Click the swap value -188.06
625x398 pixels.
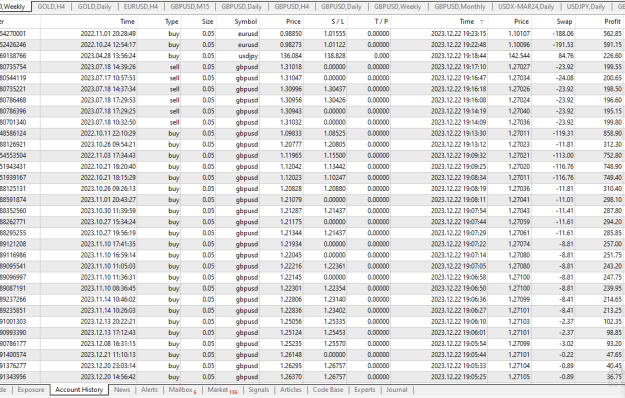tap(563, 34)
